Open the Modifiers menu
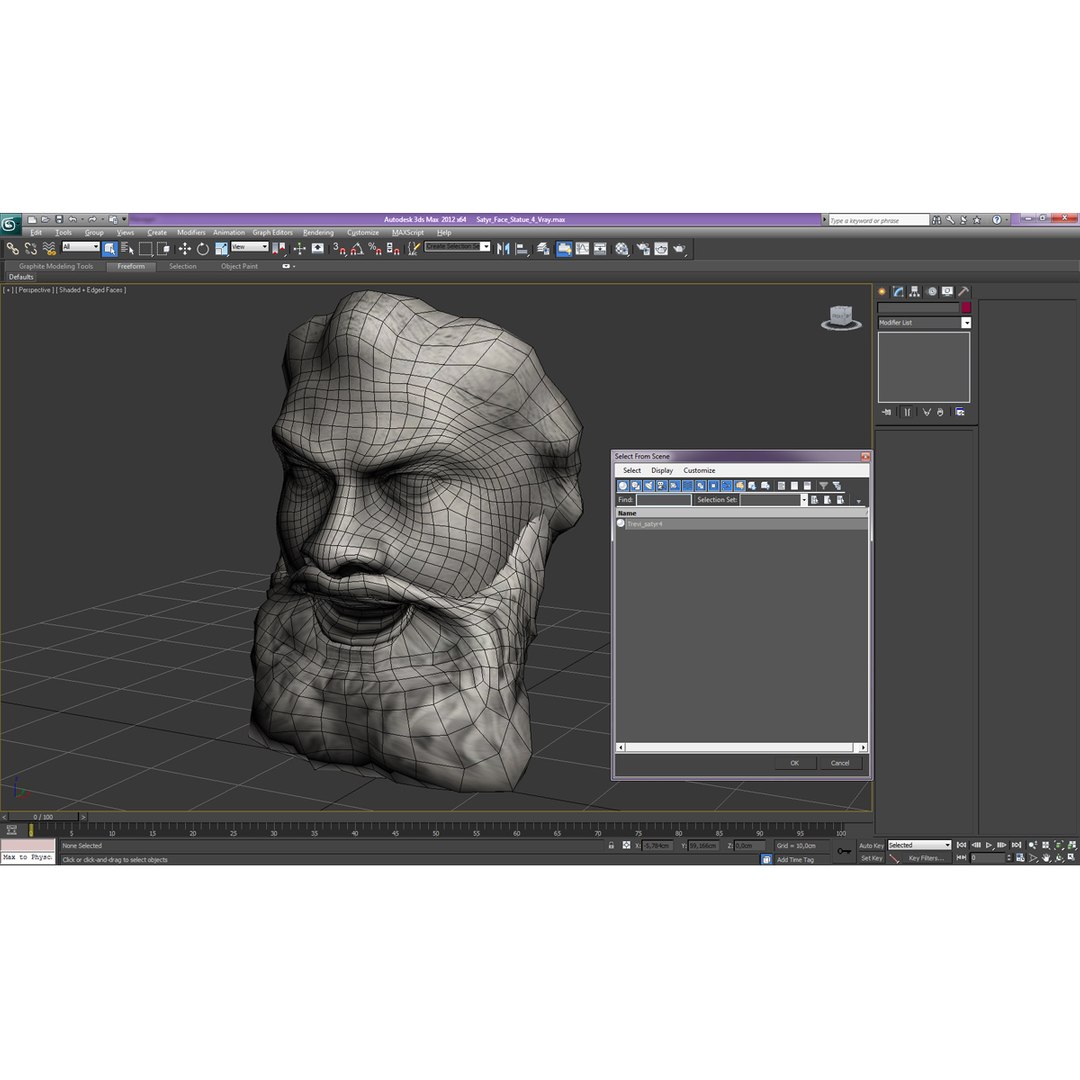The height and width of the screenshot is (1080, 1080). pos(191,233)
